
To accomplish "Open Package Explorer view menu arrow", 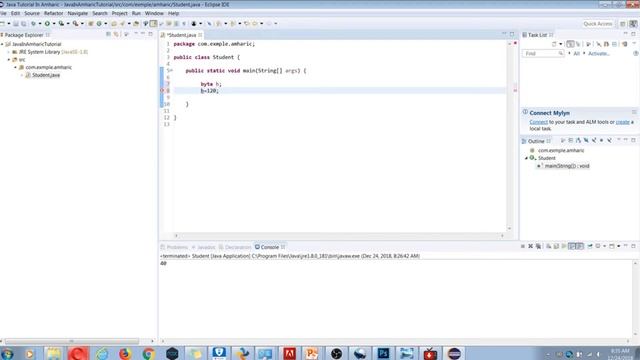I will pos(126,34).
